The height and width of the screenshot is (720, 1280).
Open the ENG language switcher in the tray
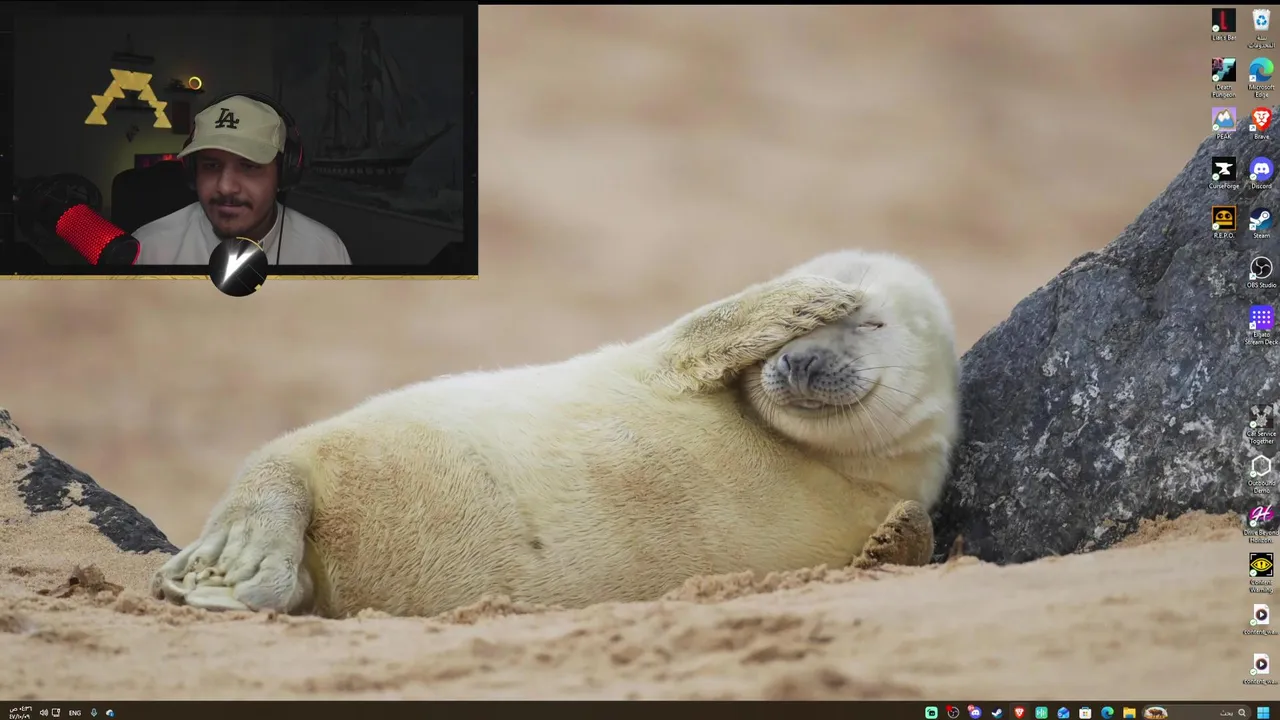[75, 713]
